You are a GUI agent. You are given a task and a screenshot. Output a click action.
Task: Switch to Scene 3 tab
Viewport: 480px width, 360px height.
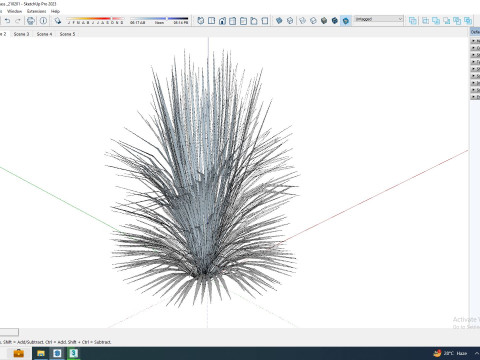point(22,34)
